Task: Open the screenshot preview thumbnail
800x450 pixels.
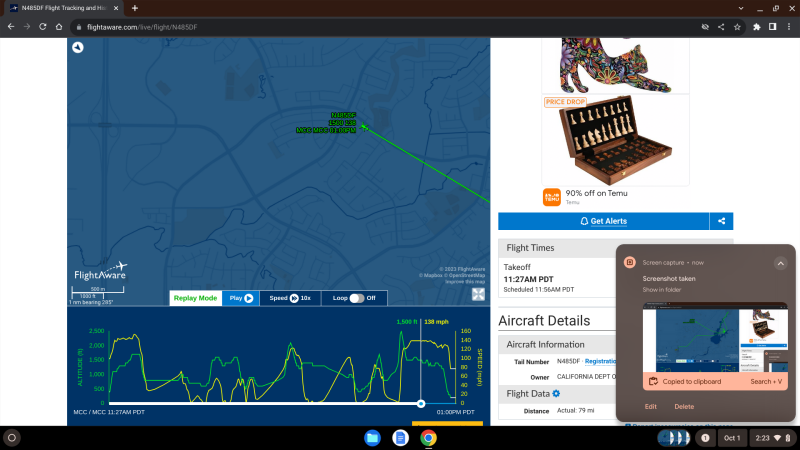Action: pyautogui.click(x=715, y=337)
